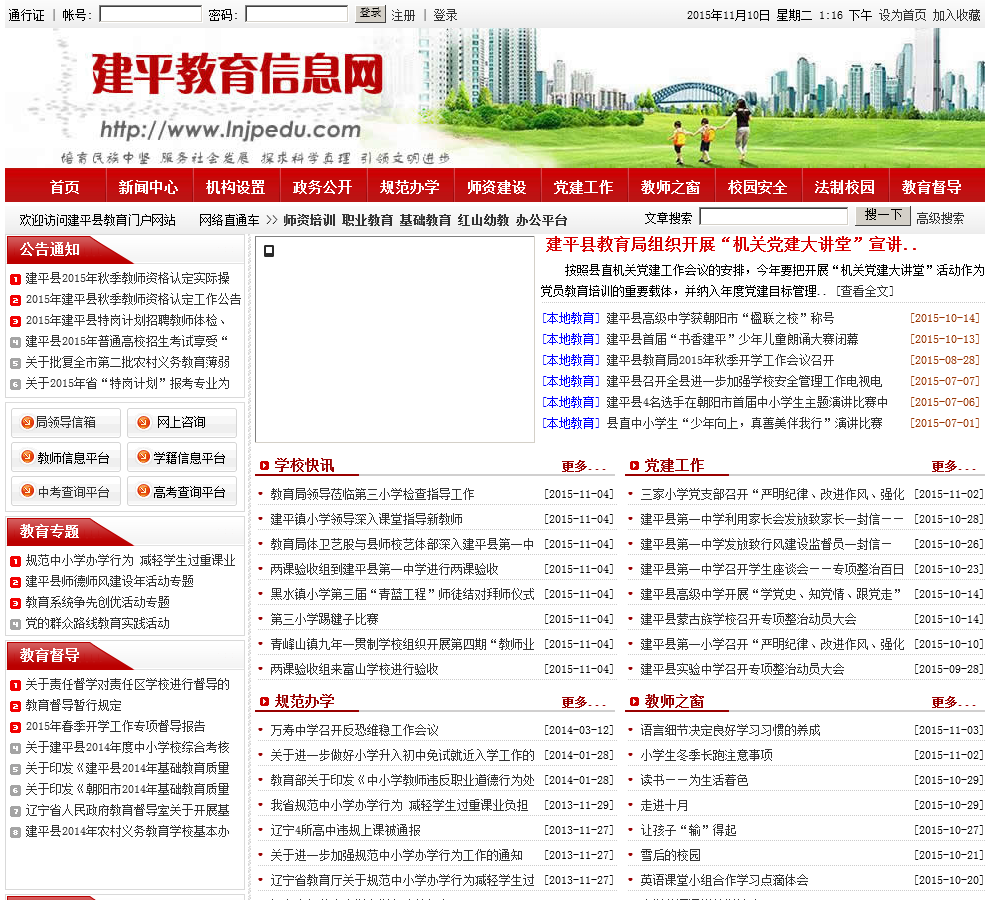Open 走进十月 article

[x=664, y=805]
